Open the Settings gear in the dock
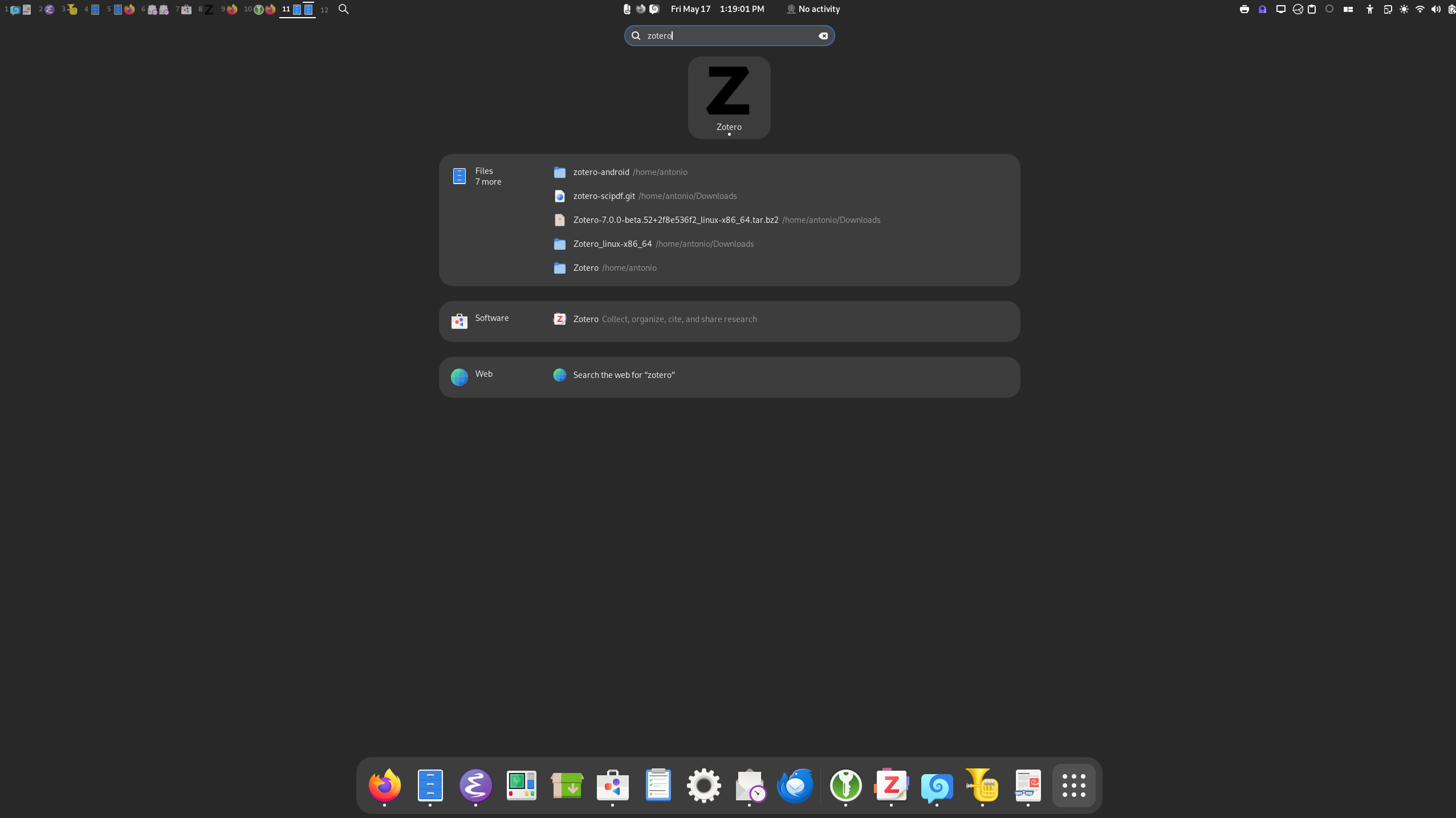 703,785
